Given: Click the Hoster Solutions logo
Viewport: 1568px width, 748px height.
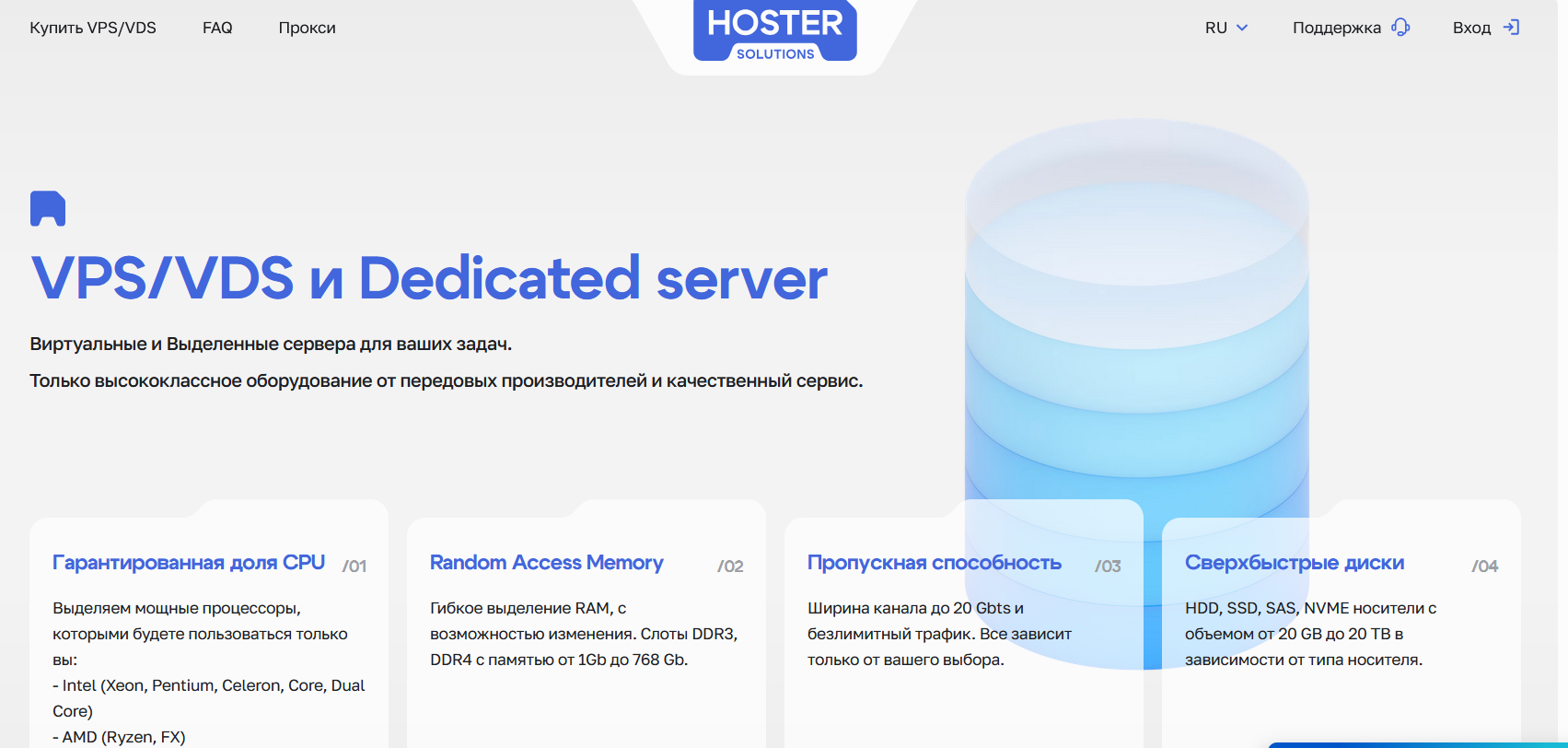Looking at the screenshot, I should click(x=774, y=31).
